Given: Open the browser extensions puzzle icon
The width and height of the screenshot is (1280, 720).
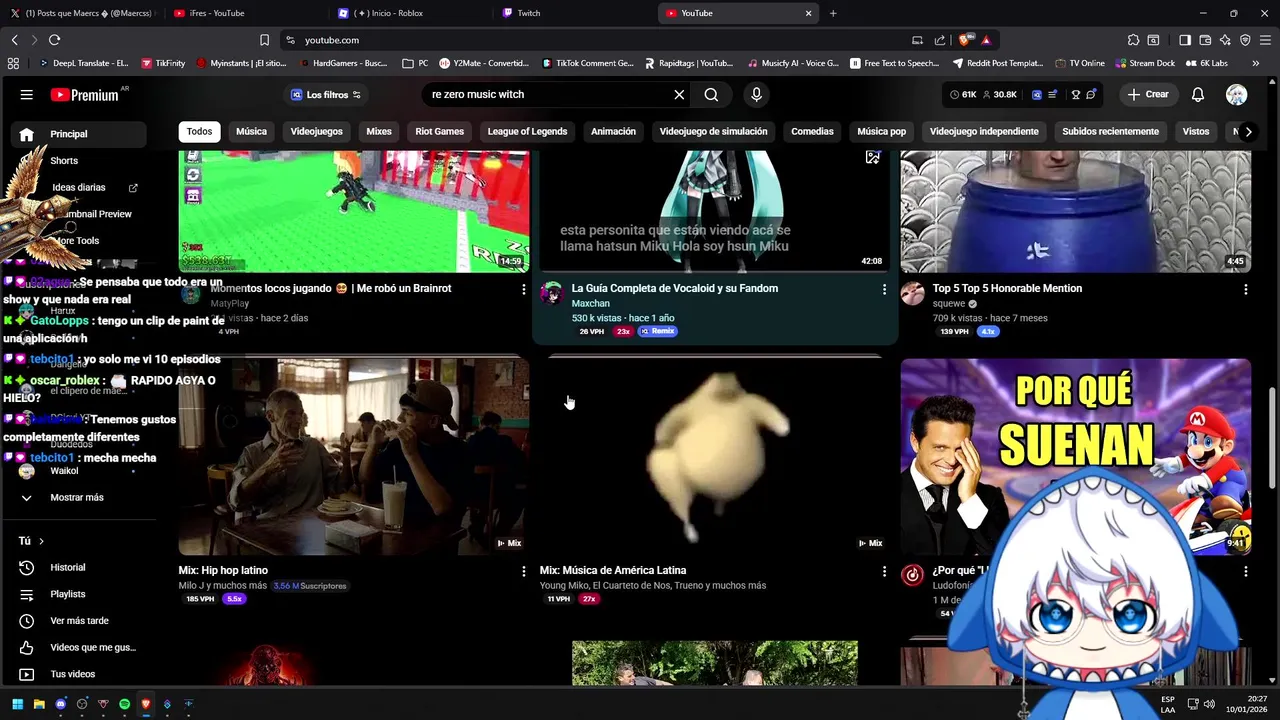Looking at the screenshot, I should 1133,40.
